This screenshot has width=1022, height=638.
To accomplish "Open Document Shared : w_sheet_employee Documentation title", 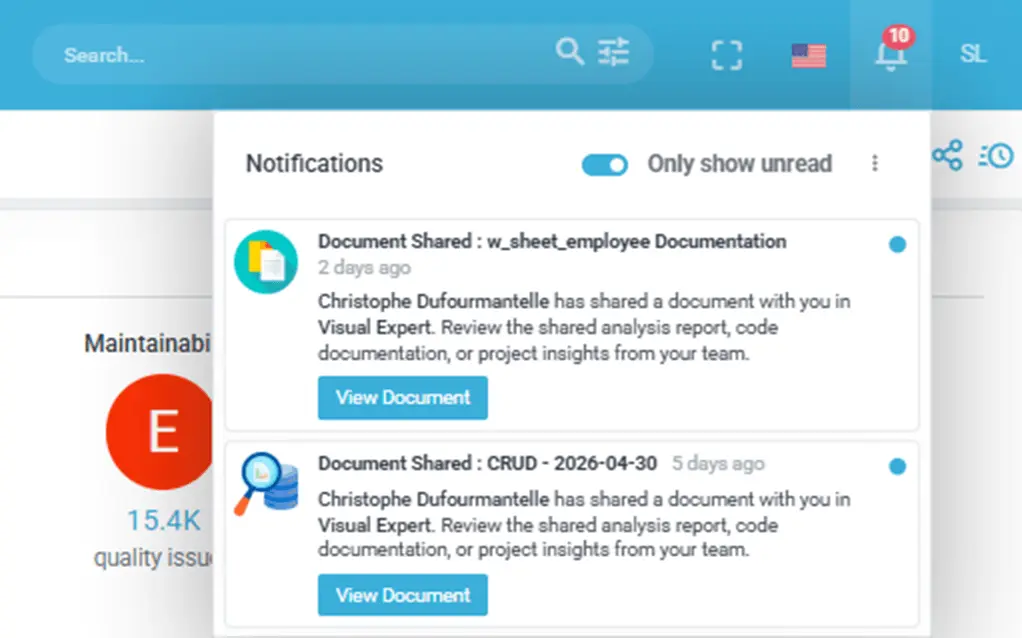I will pos(552,242).
